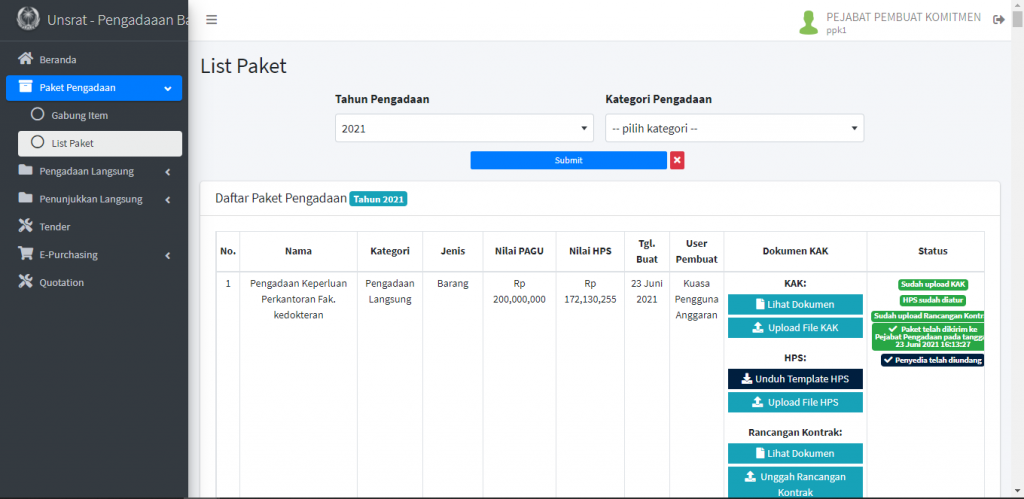Click the red X reset filter button
Image resolution: width=1024 pixels, height=499 pixels.
pyautogui.click(x=677, y=160)
